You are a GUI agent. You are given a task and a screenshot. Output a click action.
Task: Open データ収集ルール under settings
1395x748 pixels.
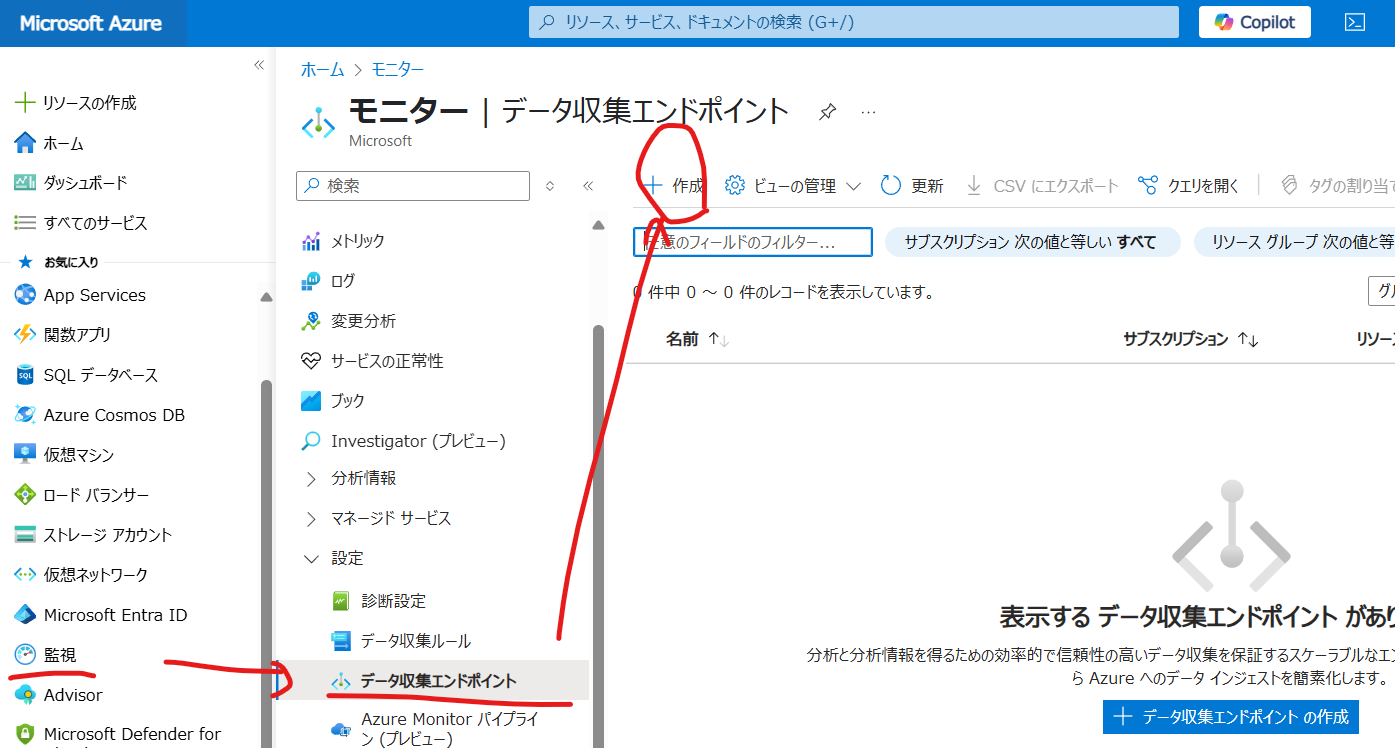click(401, 641)
